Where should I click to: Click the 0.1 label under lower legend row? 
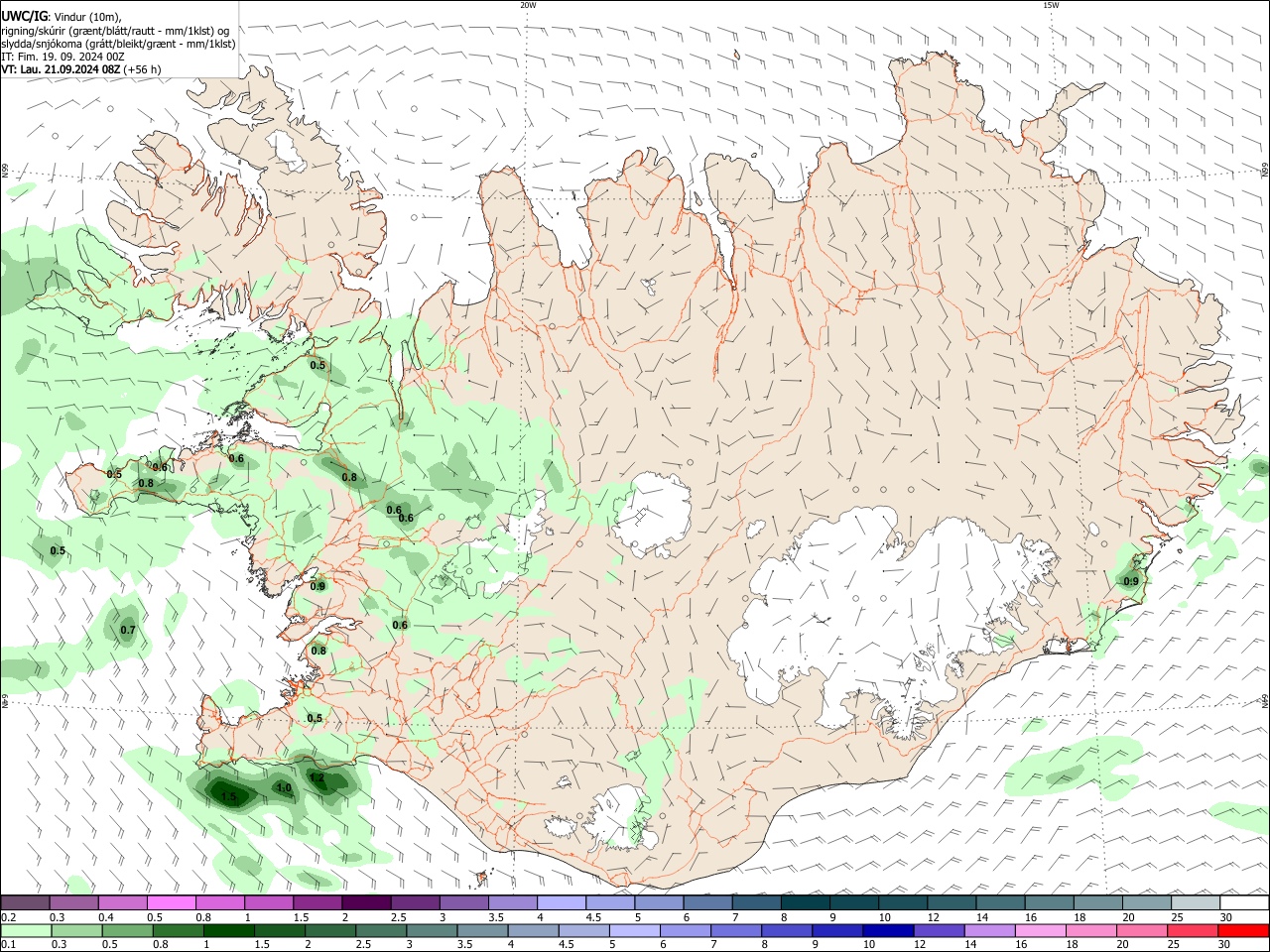coord(8,944)
